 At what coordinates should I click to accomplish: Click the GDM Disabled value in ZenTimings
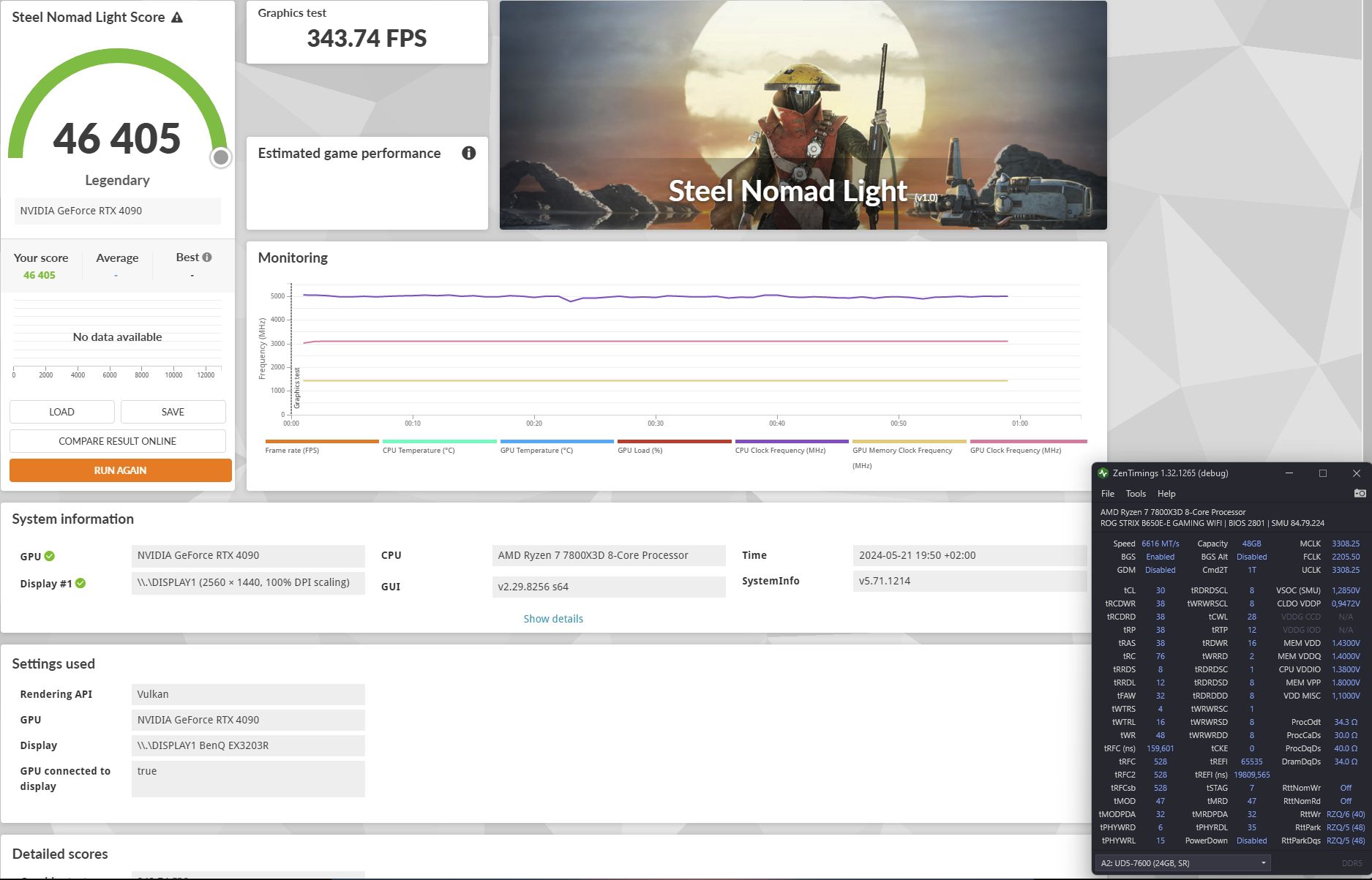click(x=1161, y=570)
